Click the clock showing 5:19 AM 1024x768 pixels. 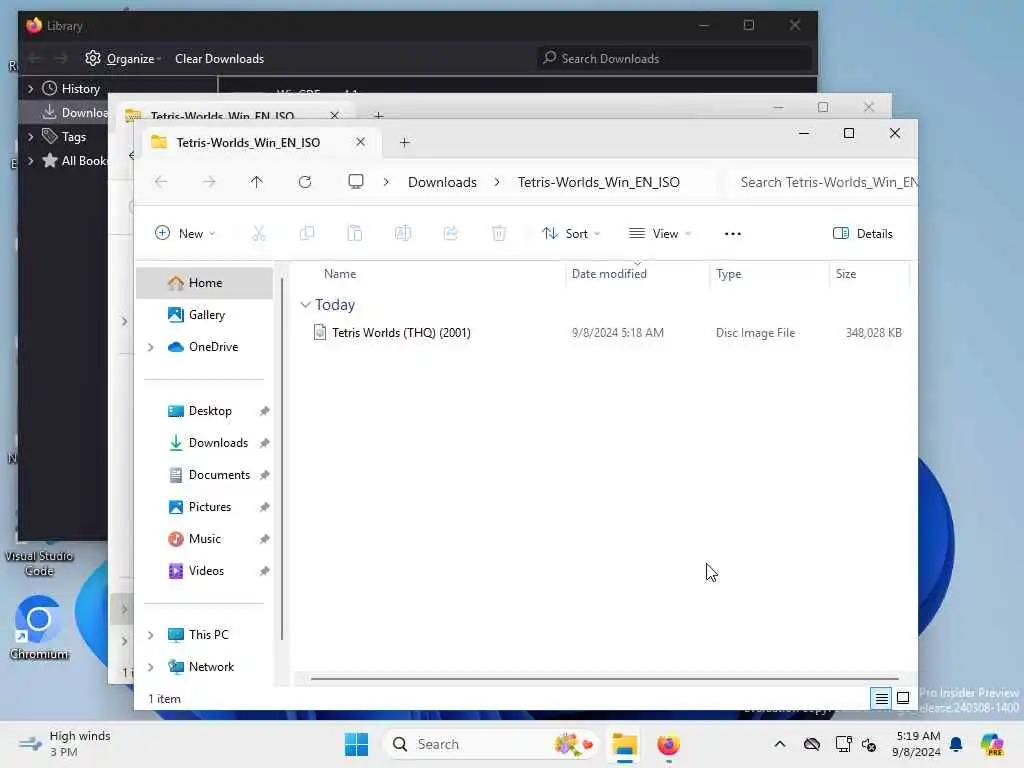[x=918, y=744]
